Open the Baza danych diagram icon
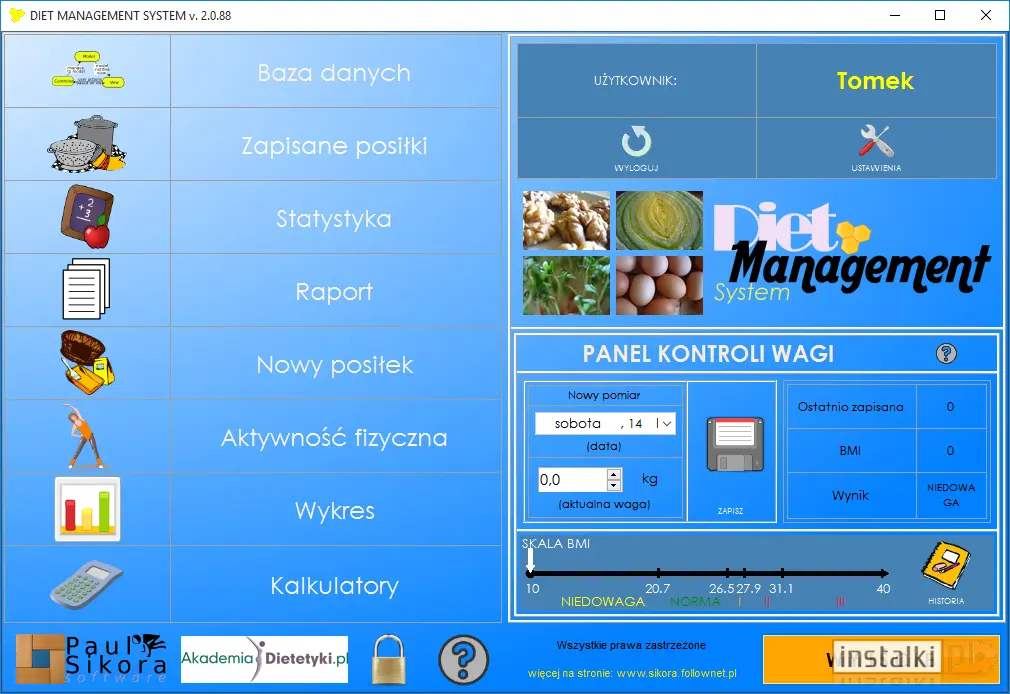 point(88,70)
